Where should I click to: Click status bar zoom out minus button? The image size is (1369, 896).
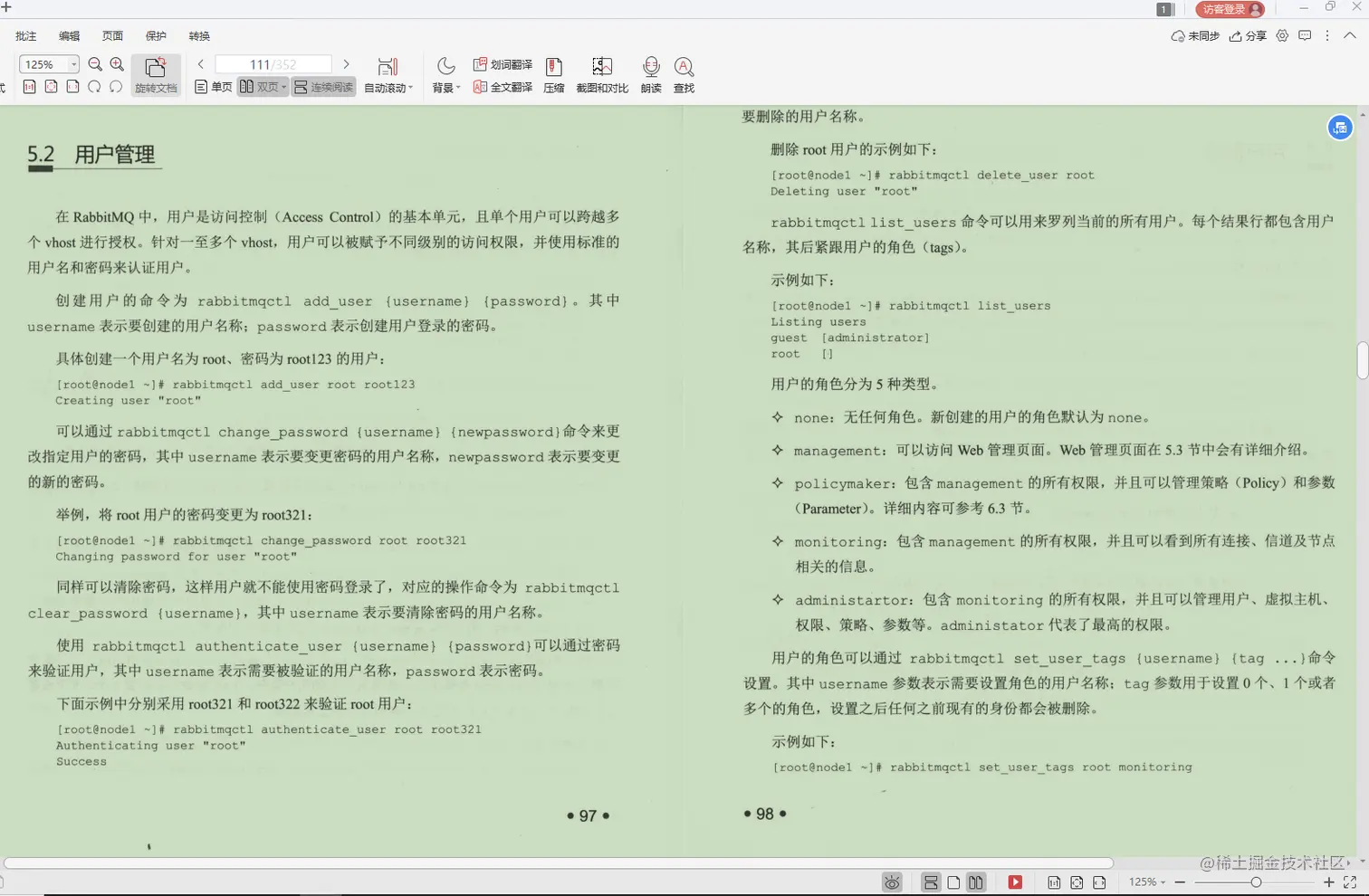[1180, 882]
